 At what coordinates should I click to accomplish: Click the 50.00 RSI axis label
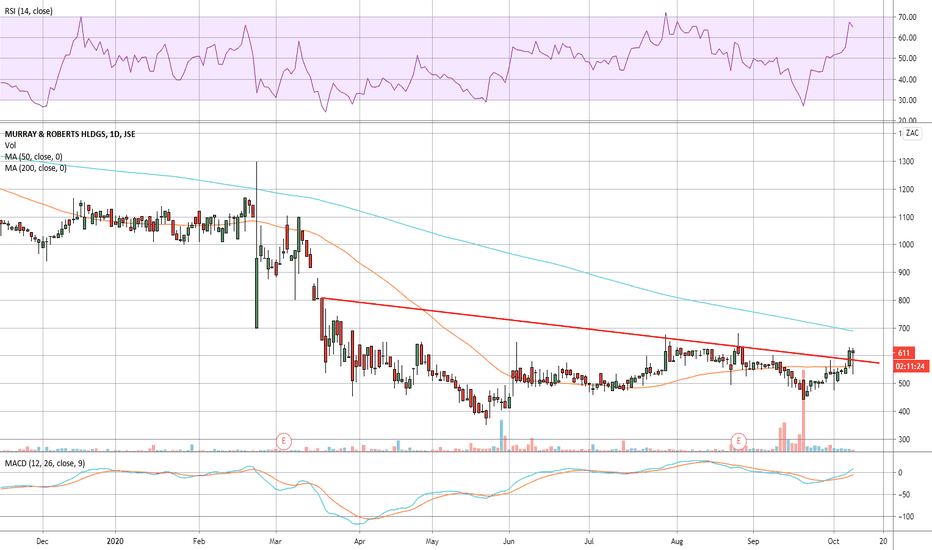(x=907, y=59)
